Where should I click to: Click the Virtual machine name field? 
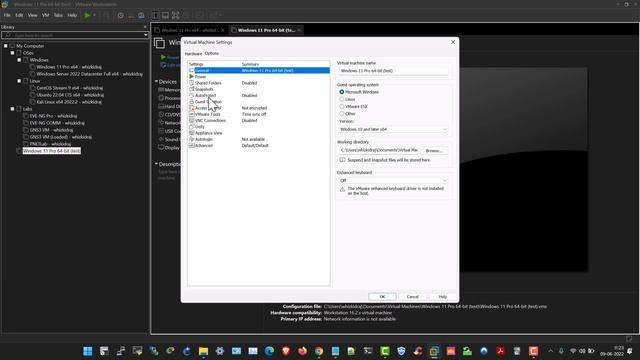(x=393, y=71)
